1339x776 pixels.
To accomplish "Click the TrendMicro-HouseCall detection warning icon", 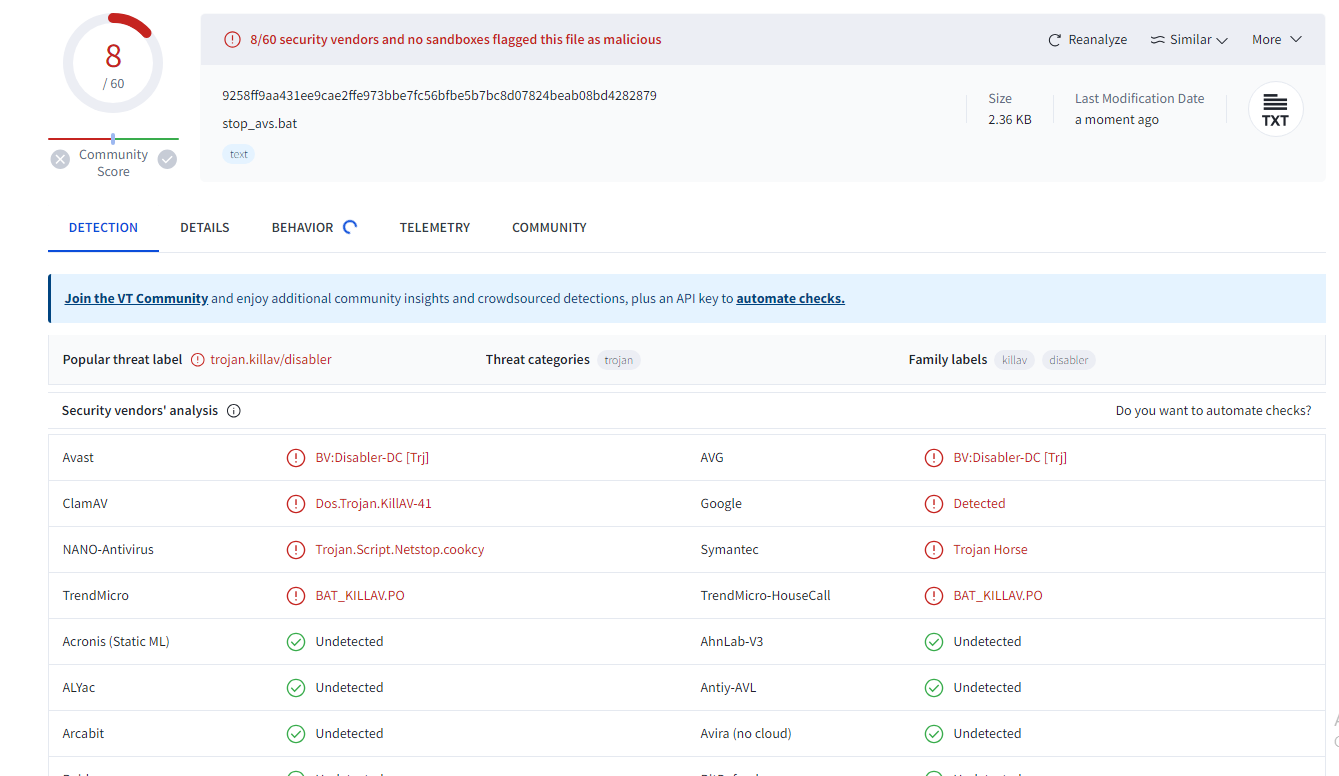I will coord(934,596).
